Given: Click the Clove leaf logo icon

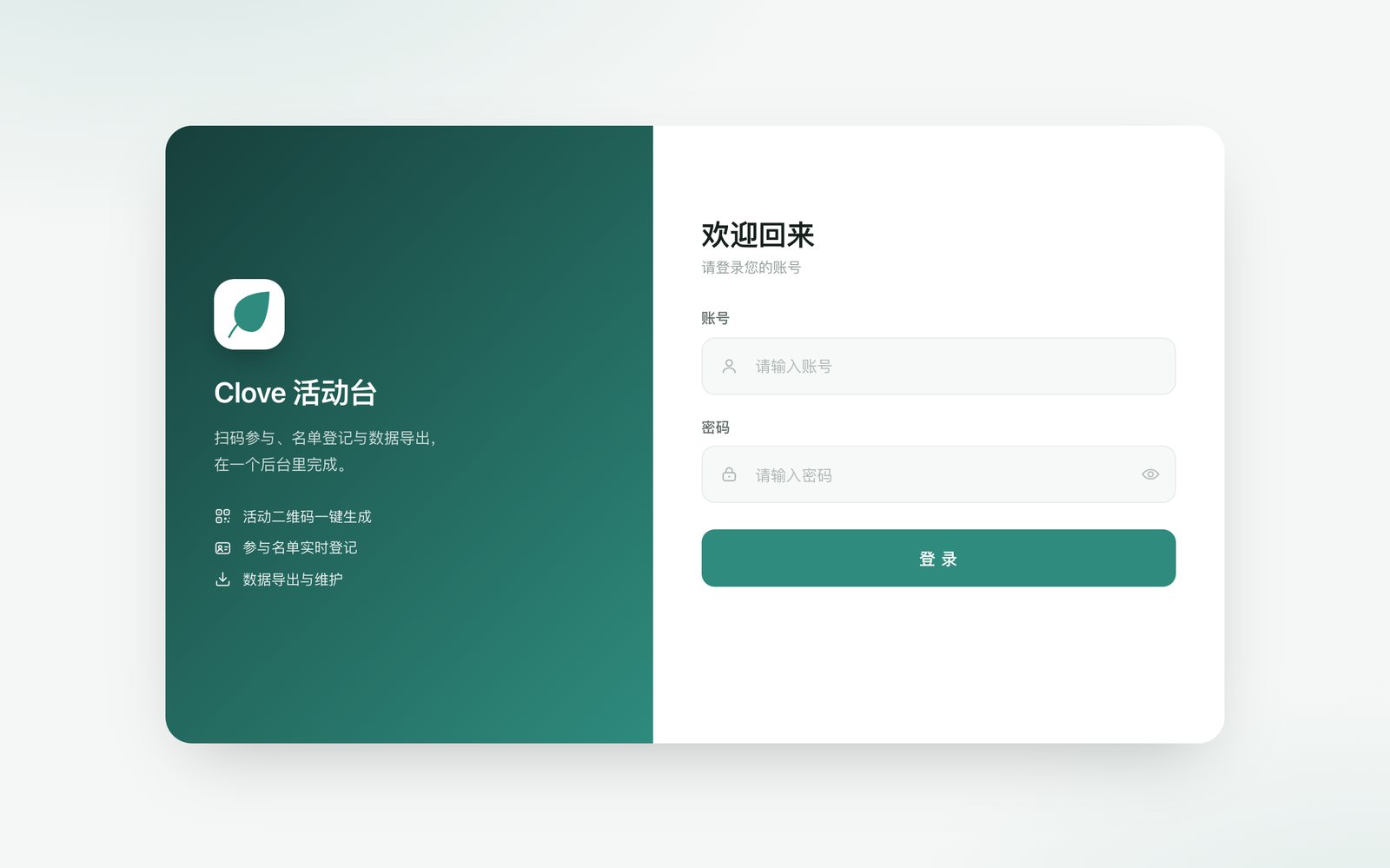Looking at the screenshot, I should pos(249,314).
